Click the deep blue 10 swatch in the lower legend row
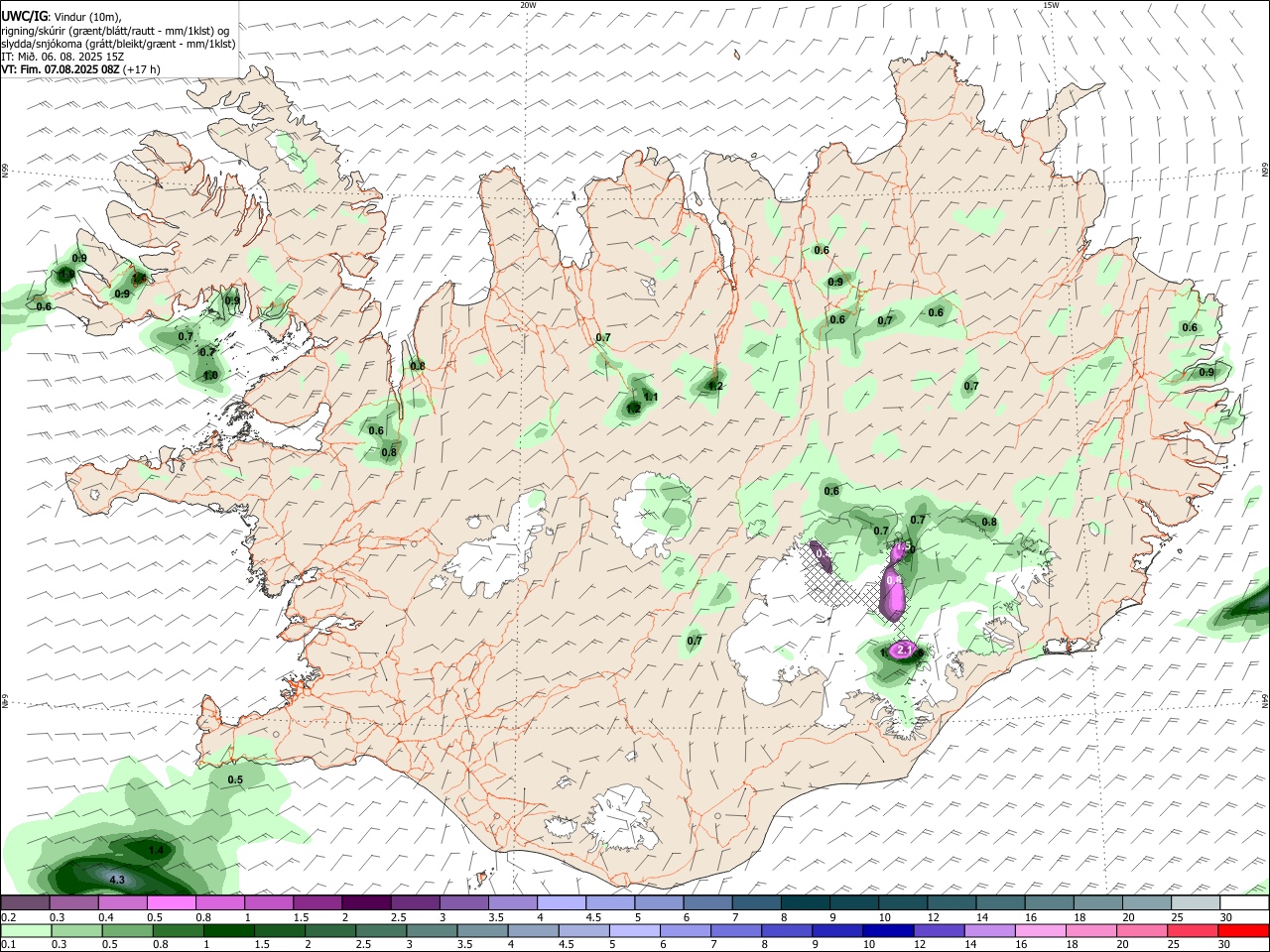This screenshot has height=952, width=1270. 888,930
